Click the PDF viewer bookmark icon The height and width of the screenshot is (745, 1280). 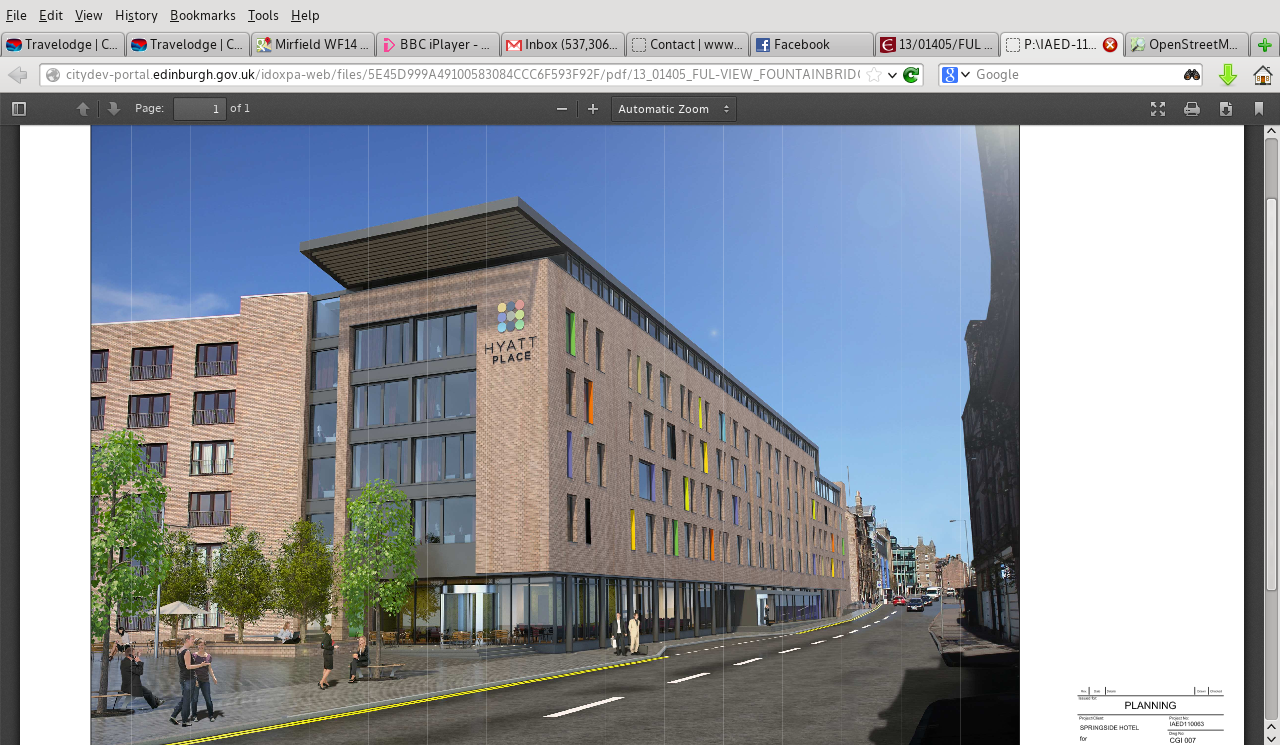[x=1259, y=109]
